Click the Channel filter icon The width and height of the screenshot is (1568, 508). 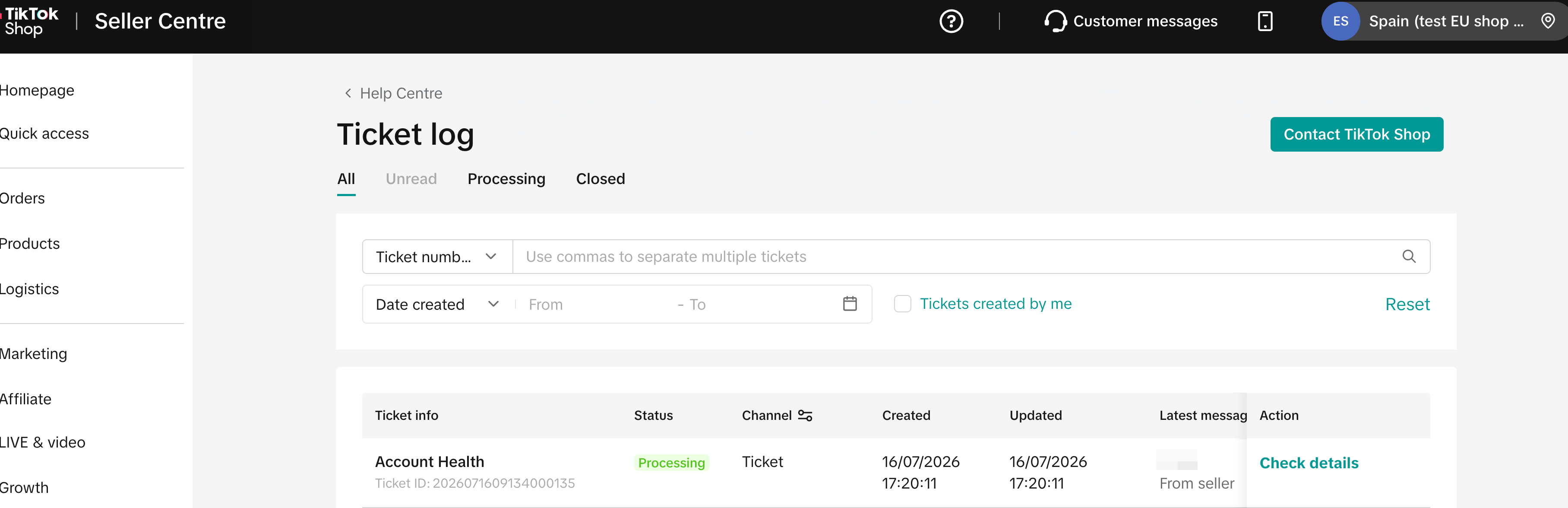805,416
